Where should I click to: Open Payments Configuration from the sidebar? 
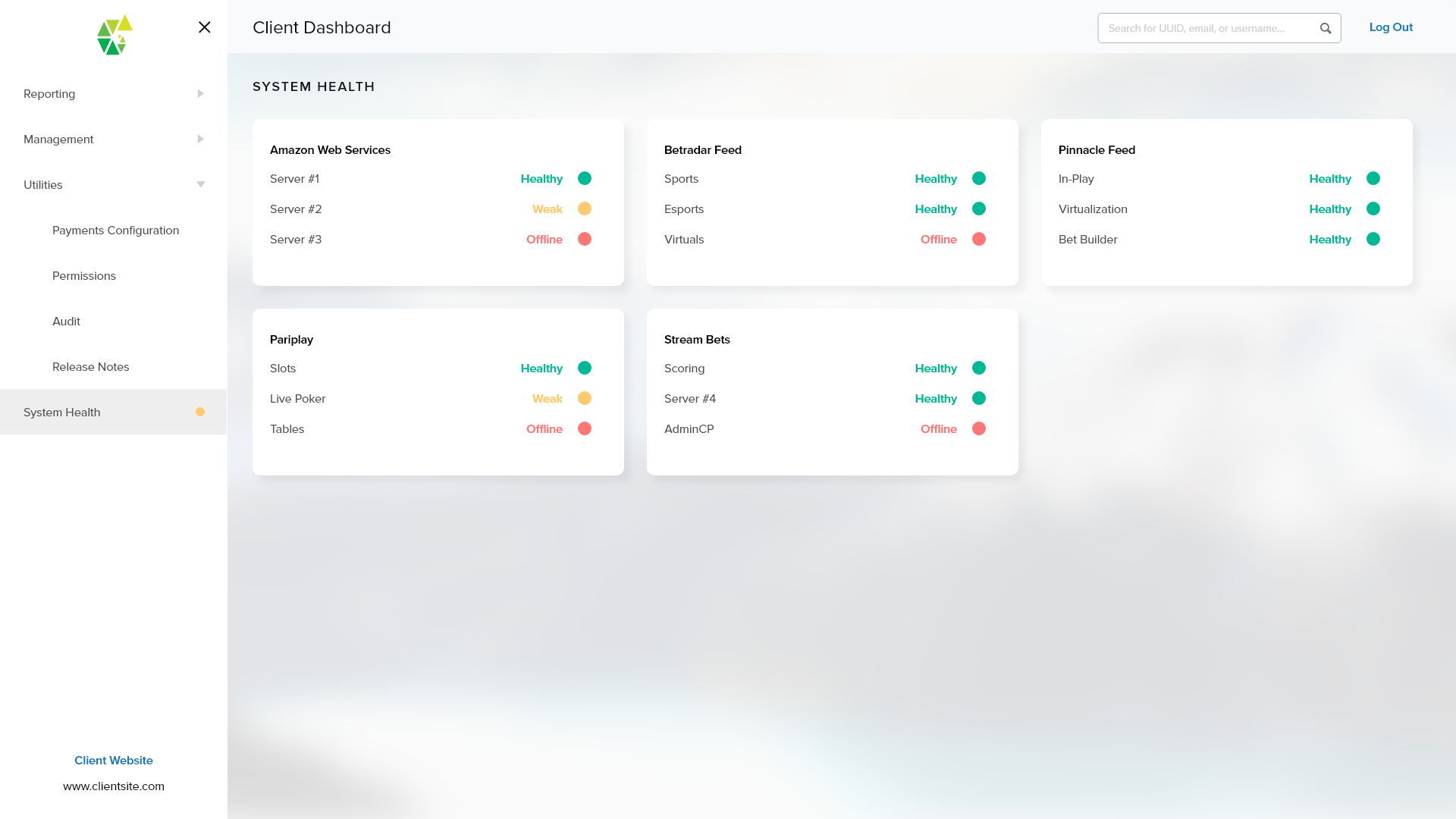pos(115,230)
